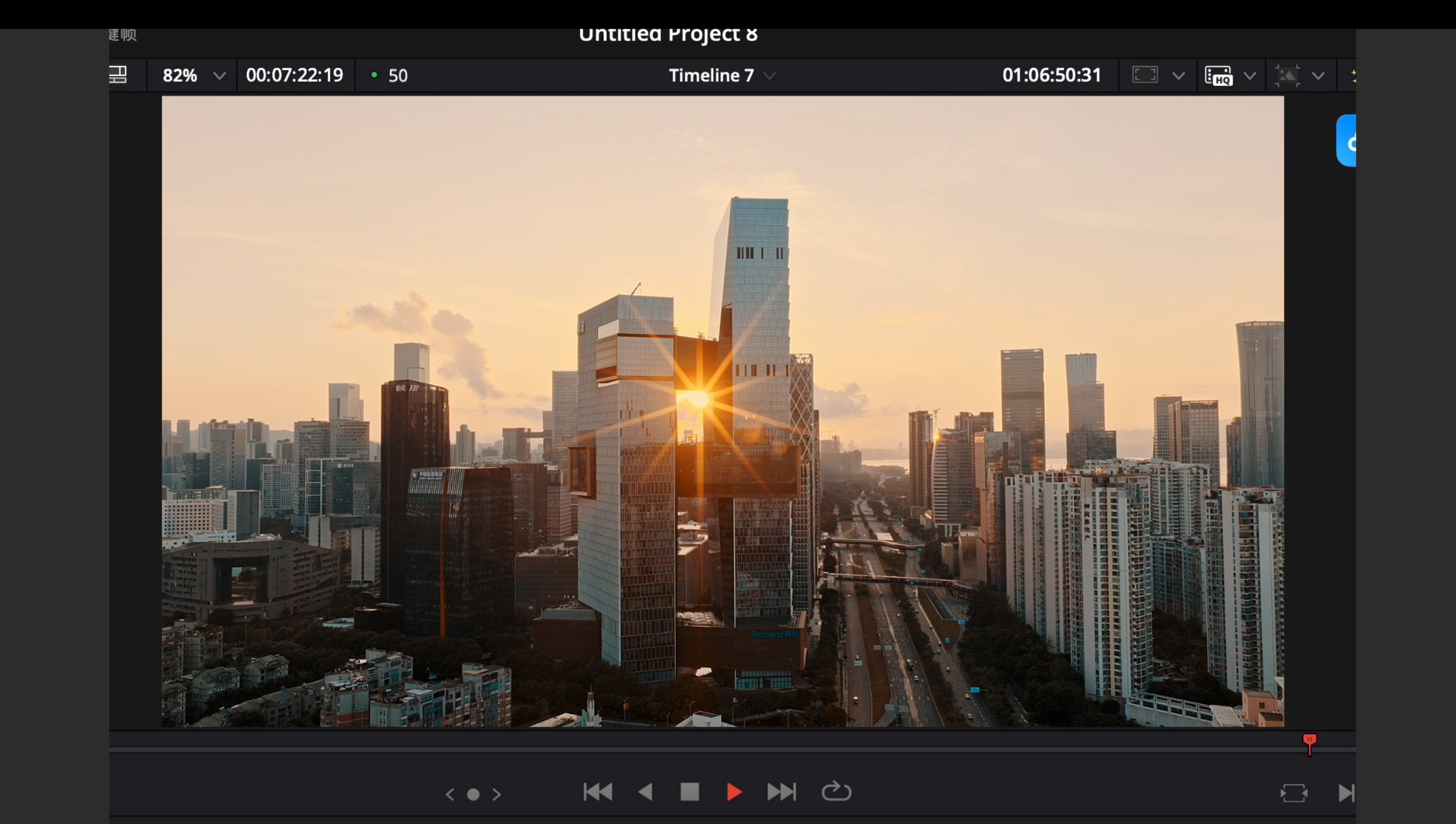Screen dimensions: 1456x824
Task: Expand the safe-area overlay options chevron
Action: [x=1178, y=75]
